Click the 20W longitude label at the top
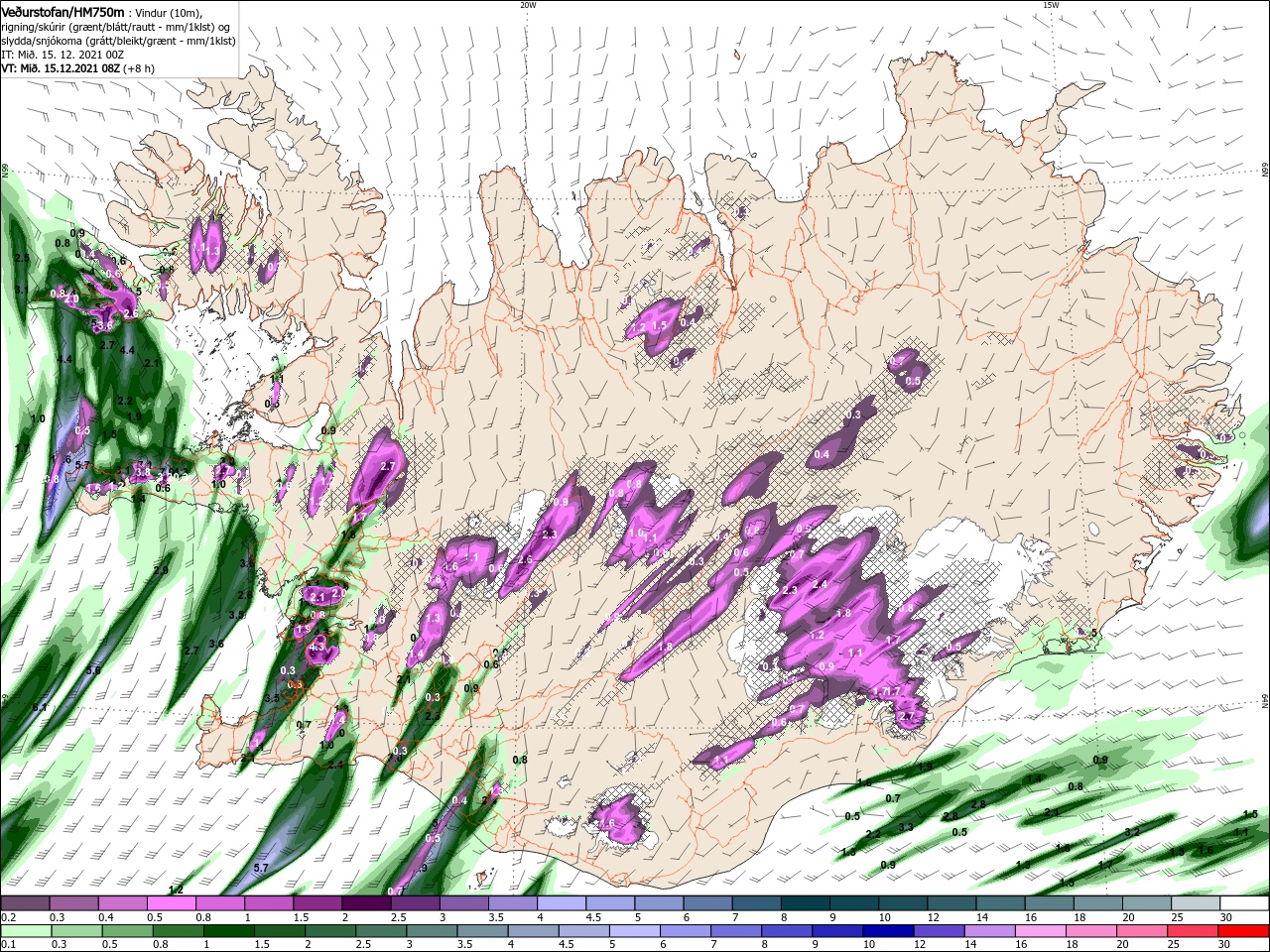 528,5
